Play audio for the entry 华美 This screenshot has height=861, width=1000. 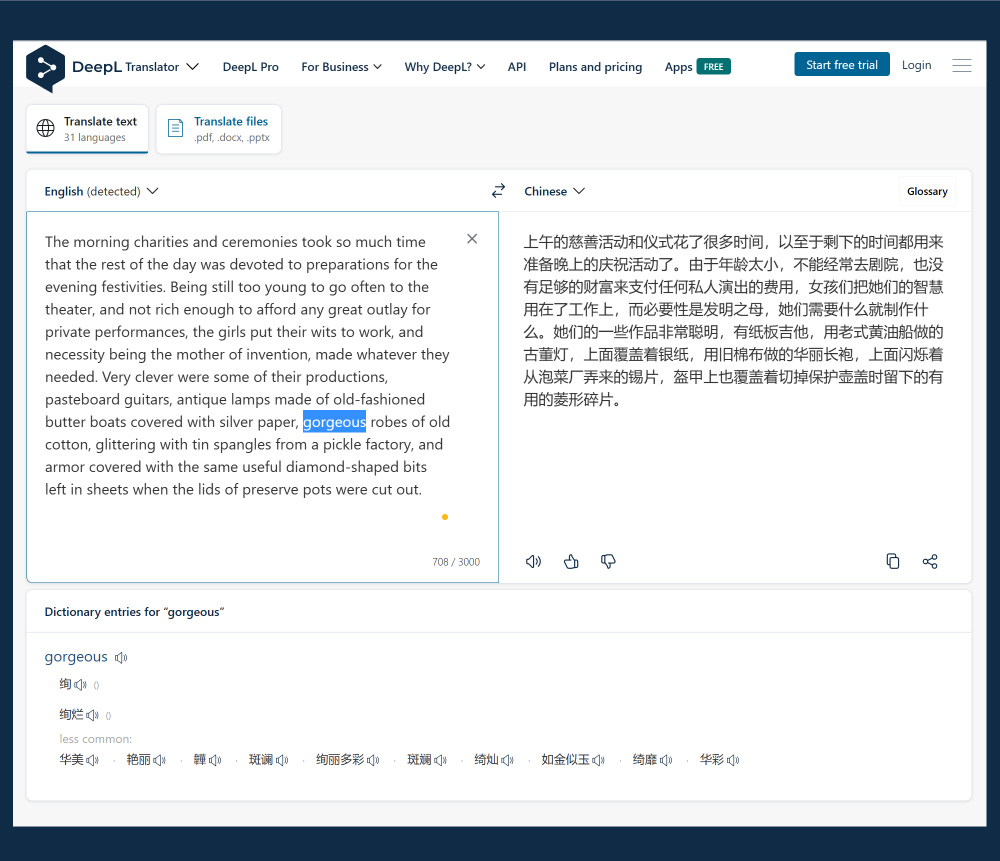(91, 759)
